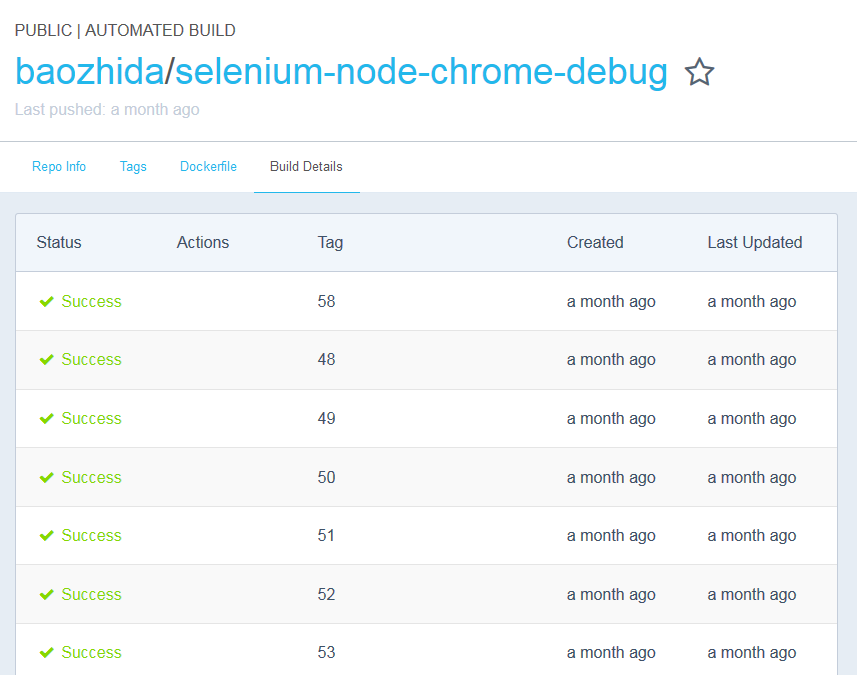857x675 pixels.
Task: Click the success checkmark icon for tag 49
Action: tap(46, 418)
